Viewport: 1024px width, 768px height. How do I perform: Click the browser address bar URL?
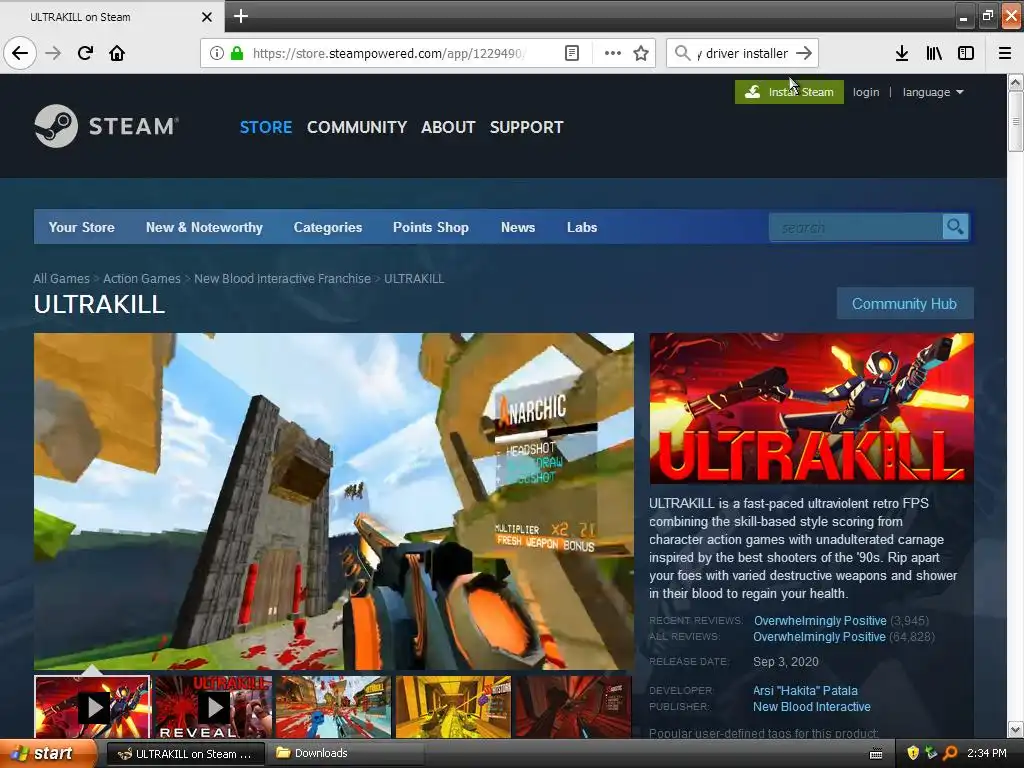(389, 53)
